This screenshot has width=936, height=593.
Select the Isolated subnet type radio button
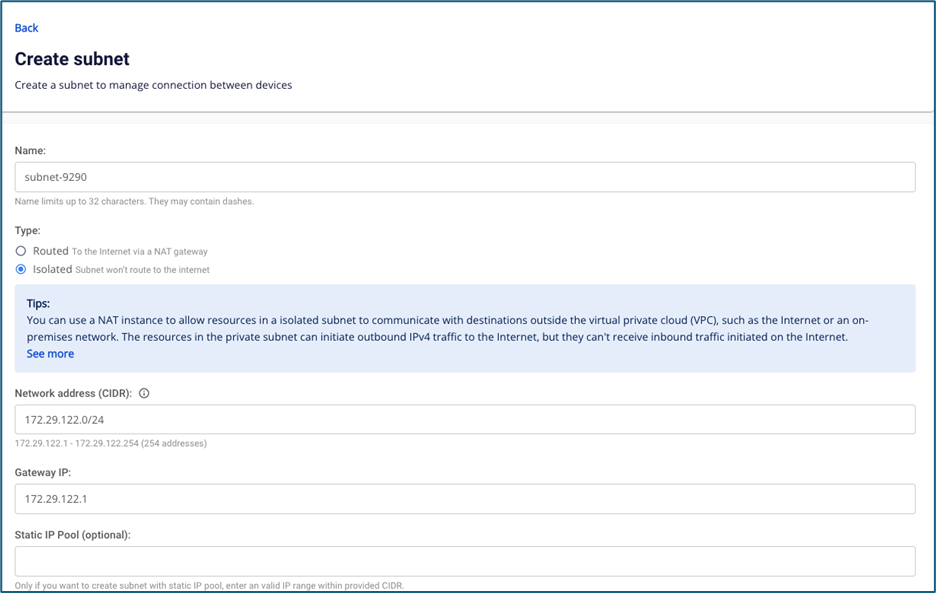(21, 269)
